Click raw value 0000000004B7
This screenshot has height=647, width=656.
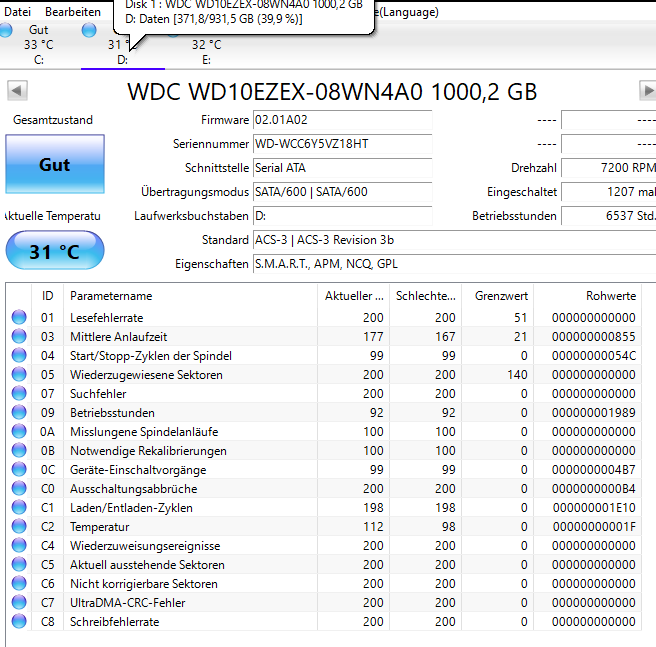[594, 470]
